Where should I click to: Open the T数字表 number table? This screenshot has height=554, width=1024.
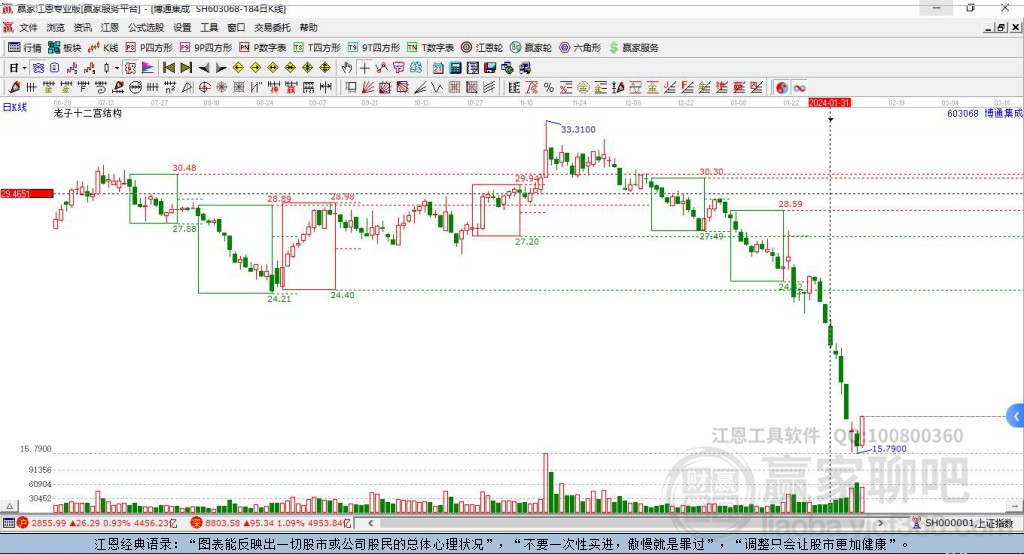430,48
